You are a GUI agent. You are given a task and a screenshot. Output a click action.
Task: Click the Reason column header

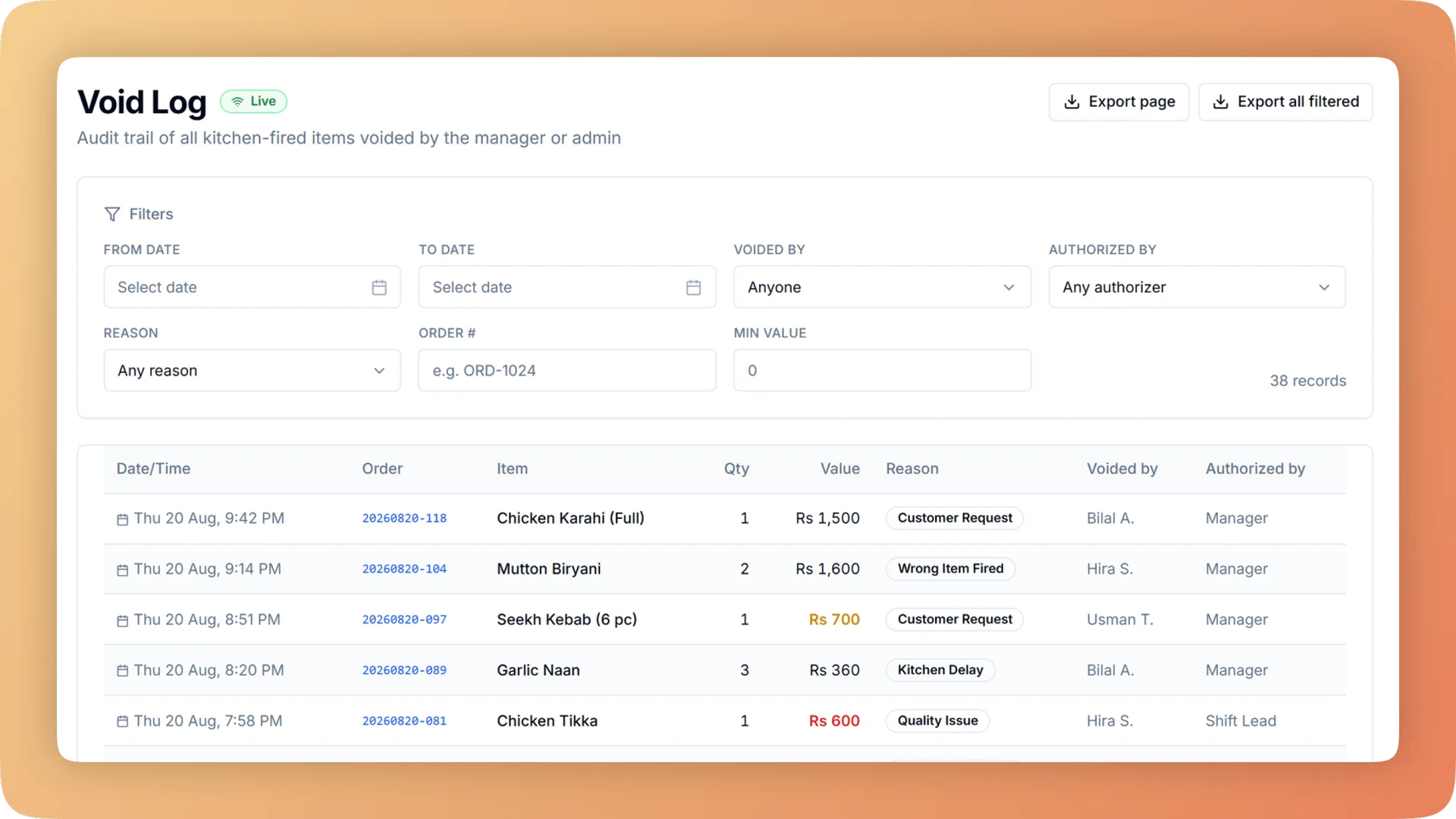[912, 469]
